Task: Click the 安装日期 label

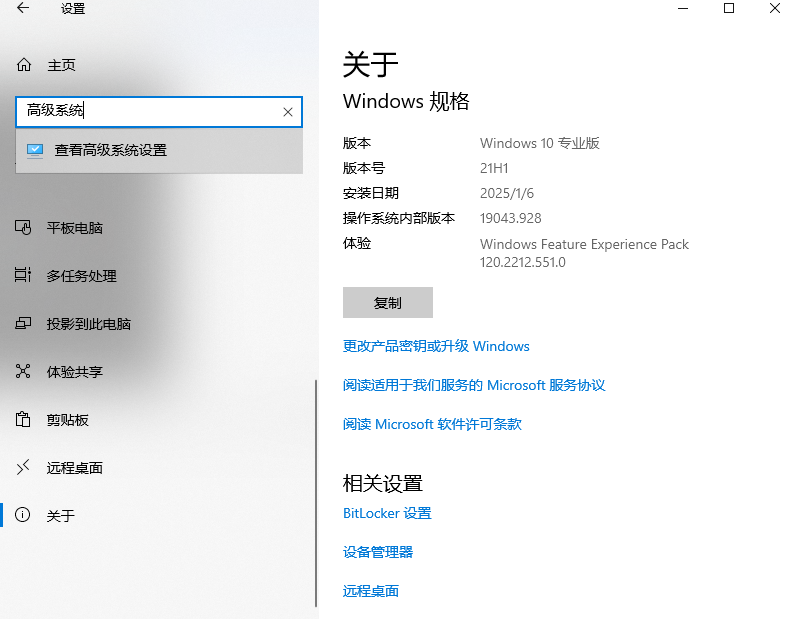Action: [371, 193]
